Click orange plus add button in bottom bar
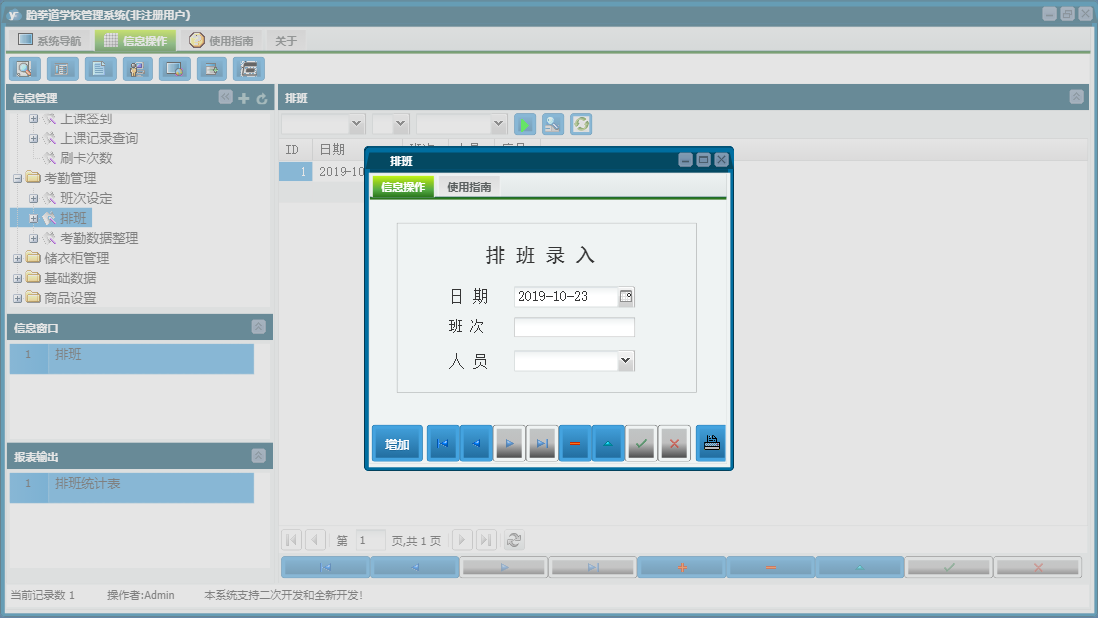Viewport: 1098px width, 618px height. click(681, 567)
